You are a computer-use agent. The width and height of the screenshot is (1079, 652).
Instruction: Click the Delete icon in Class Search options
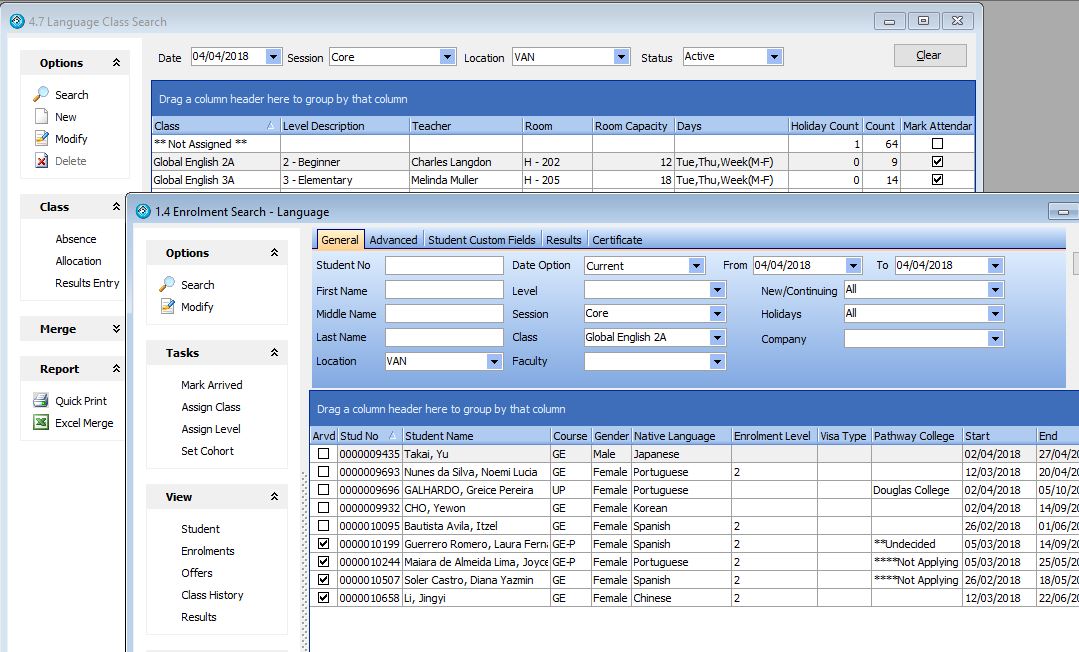click(x=41, y=161)
